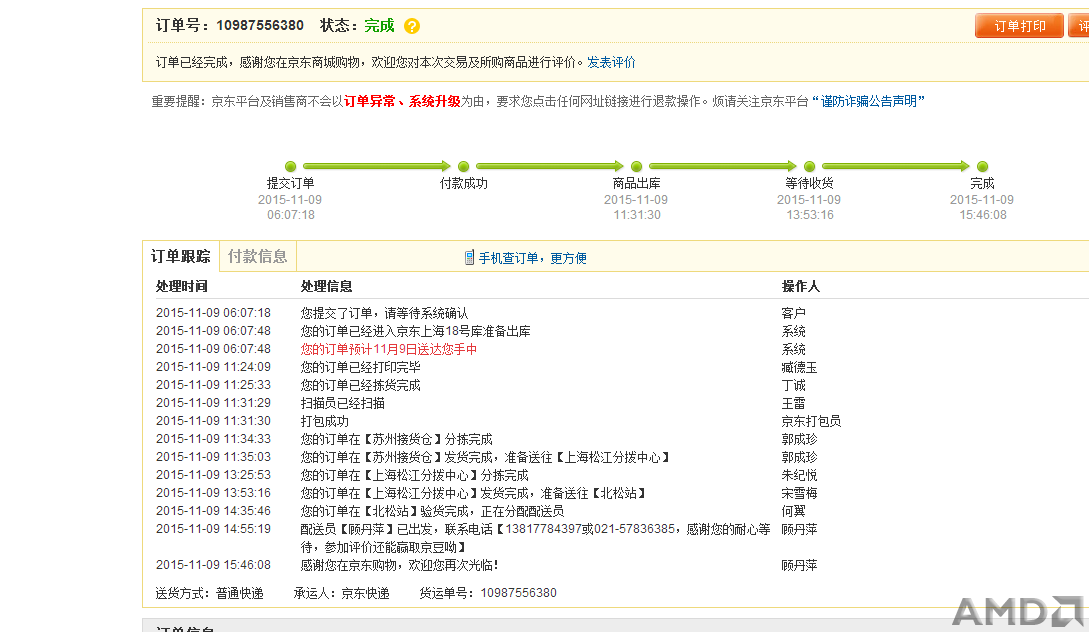1089x632 pixels.
Task: Click the 提交订单 progress dot
Action: pos(290,166)
